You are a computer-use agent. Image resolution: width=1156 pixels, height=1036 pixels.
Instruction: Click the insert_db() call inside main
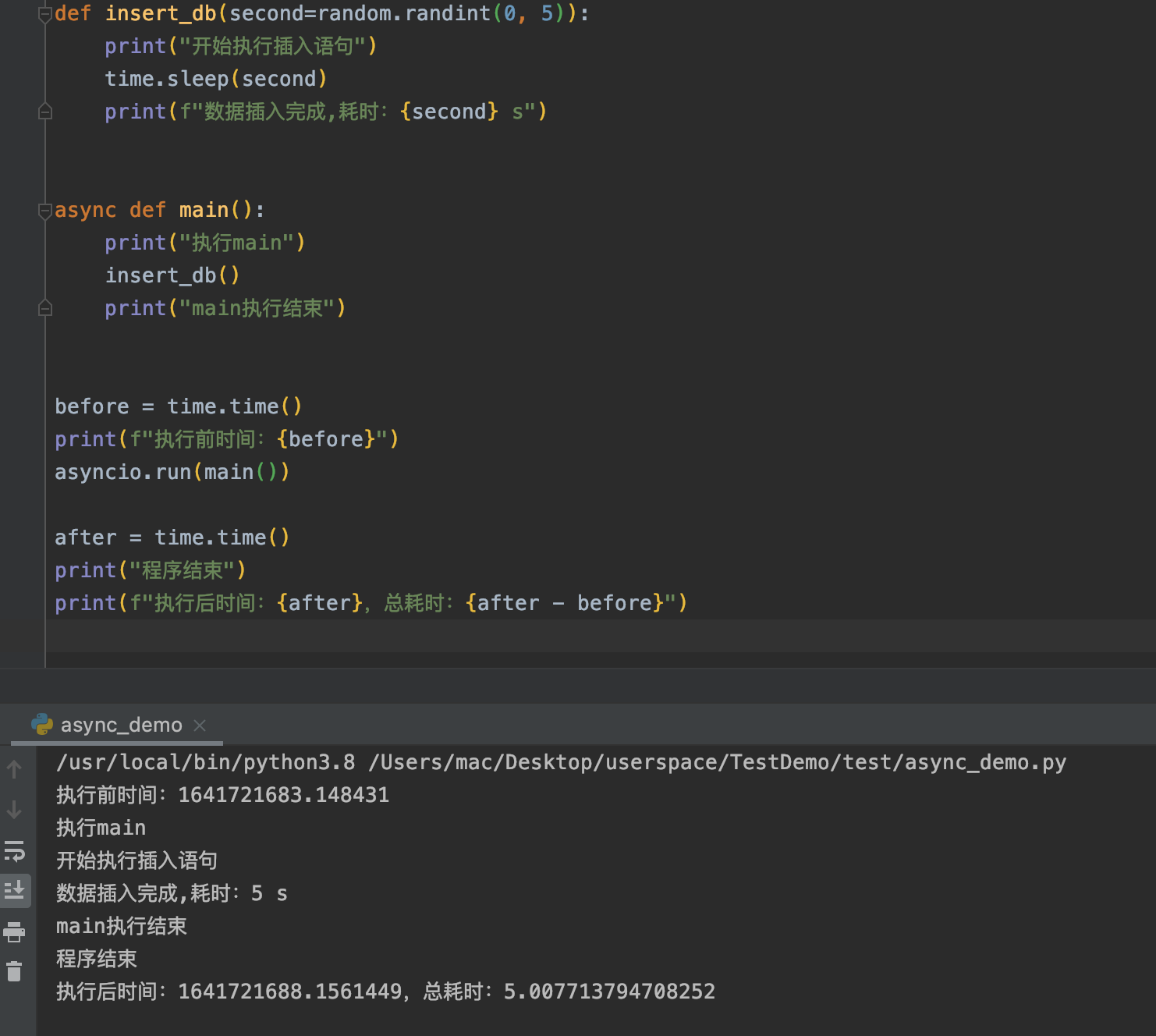tap(172, 275)
